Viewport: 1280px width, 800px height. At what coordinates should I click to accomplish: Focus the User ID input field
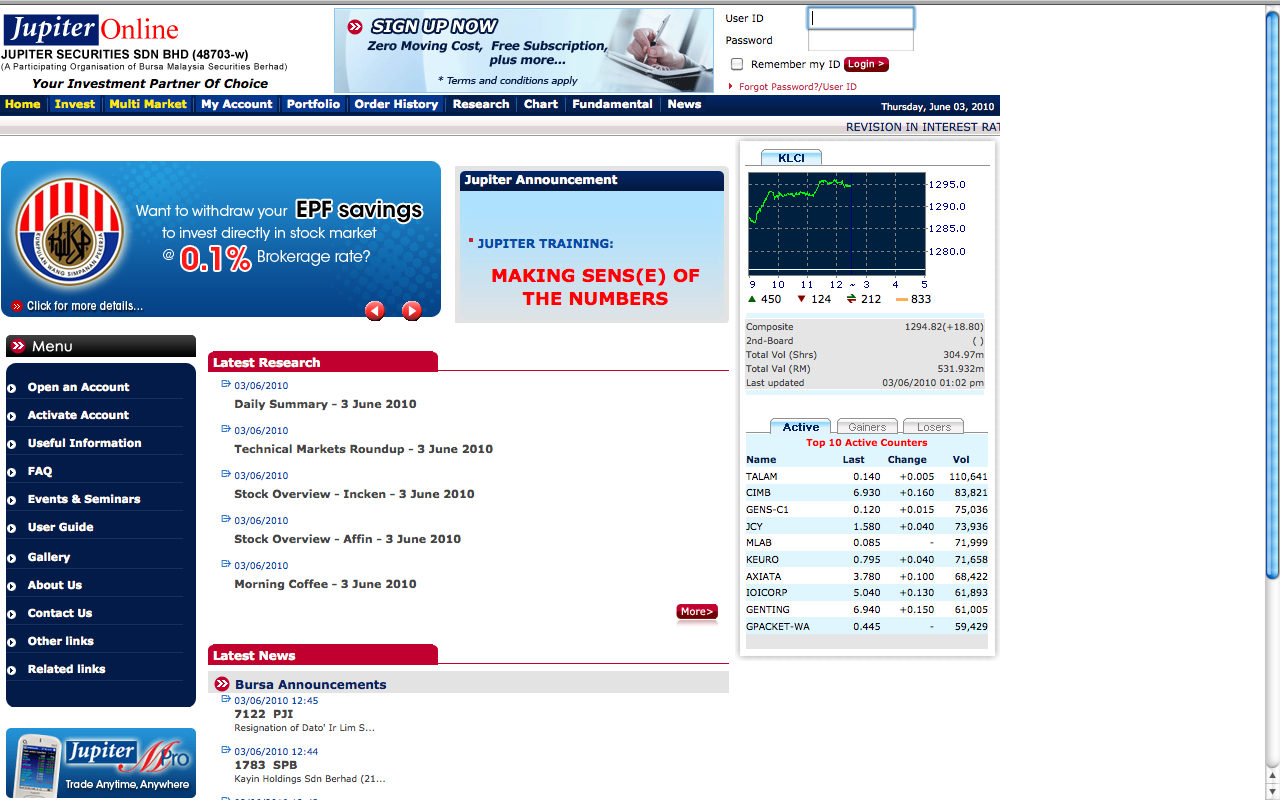(x=861, y=18)
